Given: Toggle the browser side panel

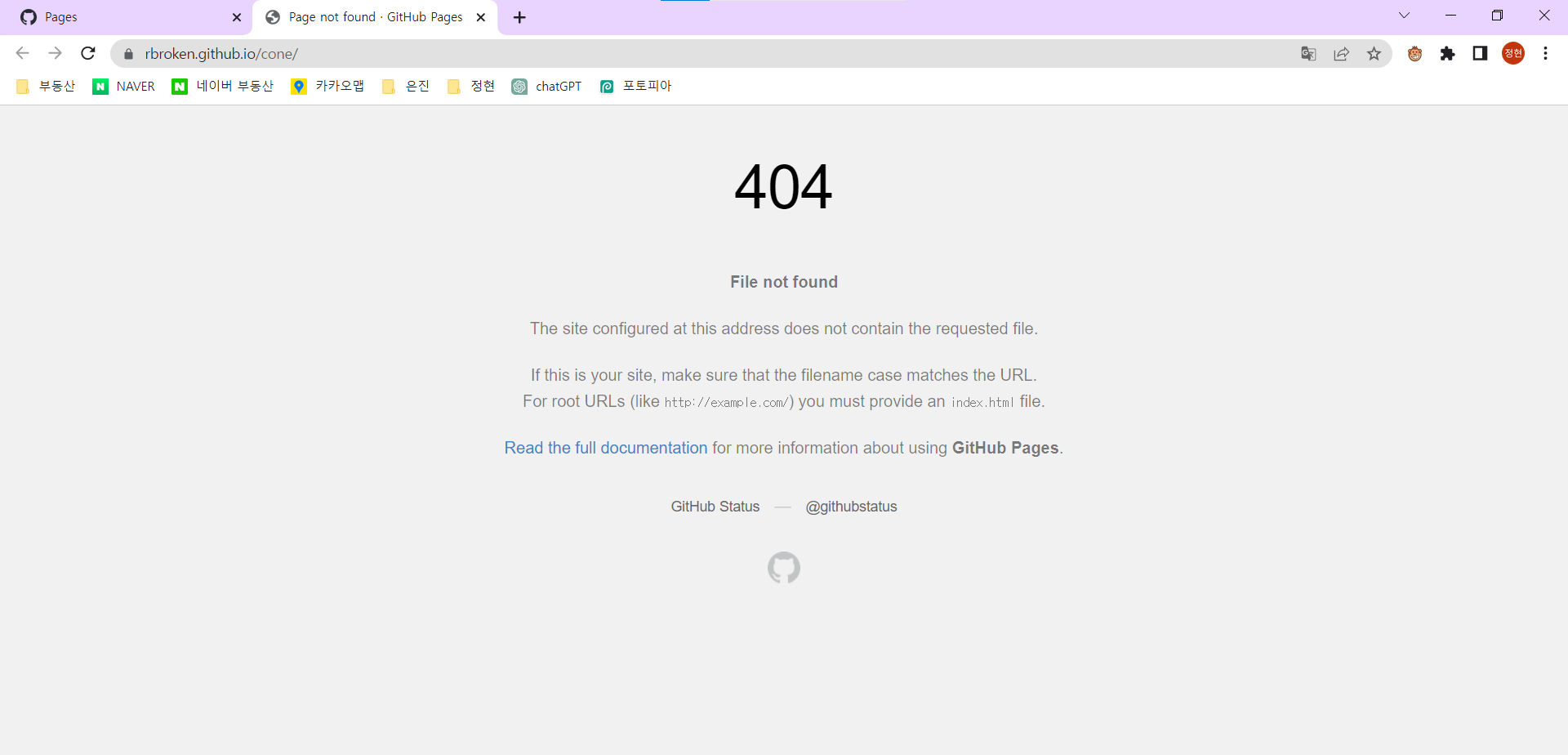Looking at the screenshot, I should pyautogui.click(x=1480, y=54).
